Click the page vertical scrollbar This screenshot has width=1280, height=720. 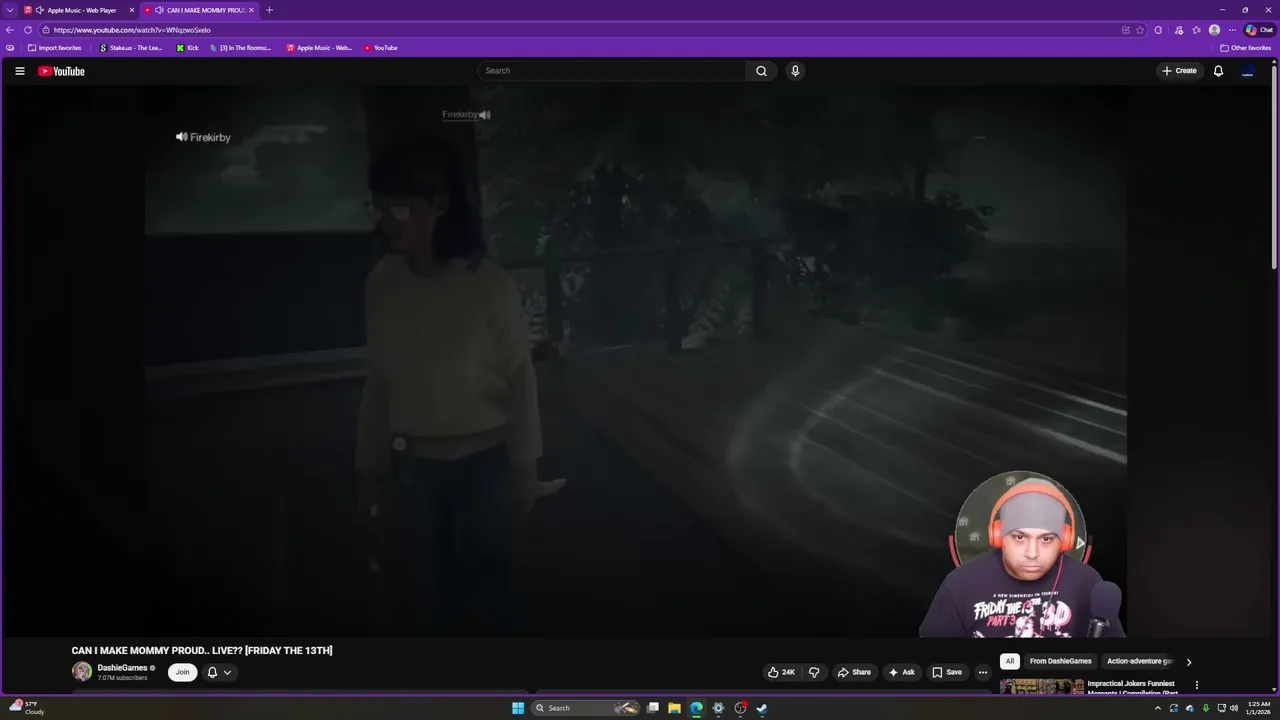1274,170
